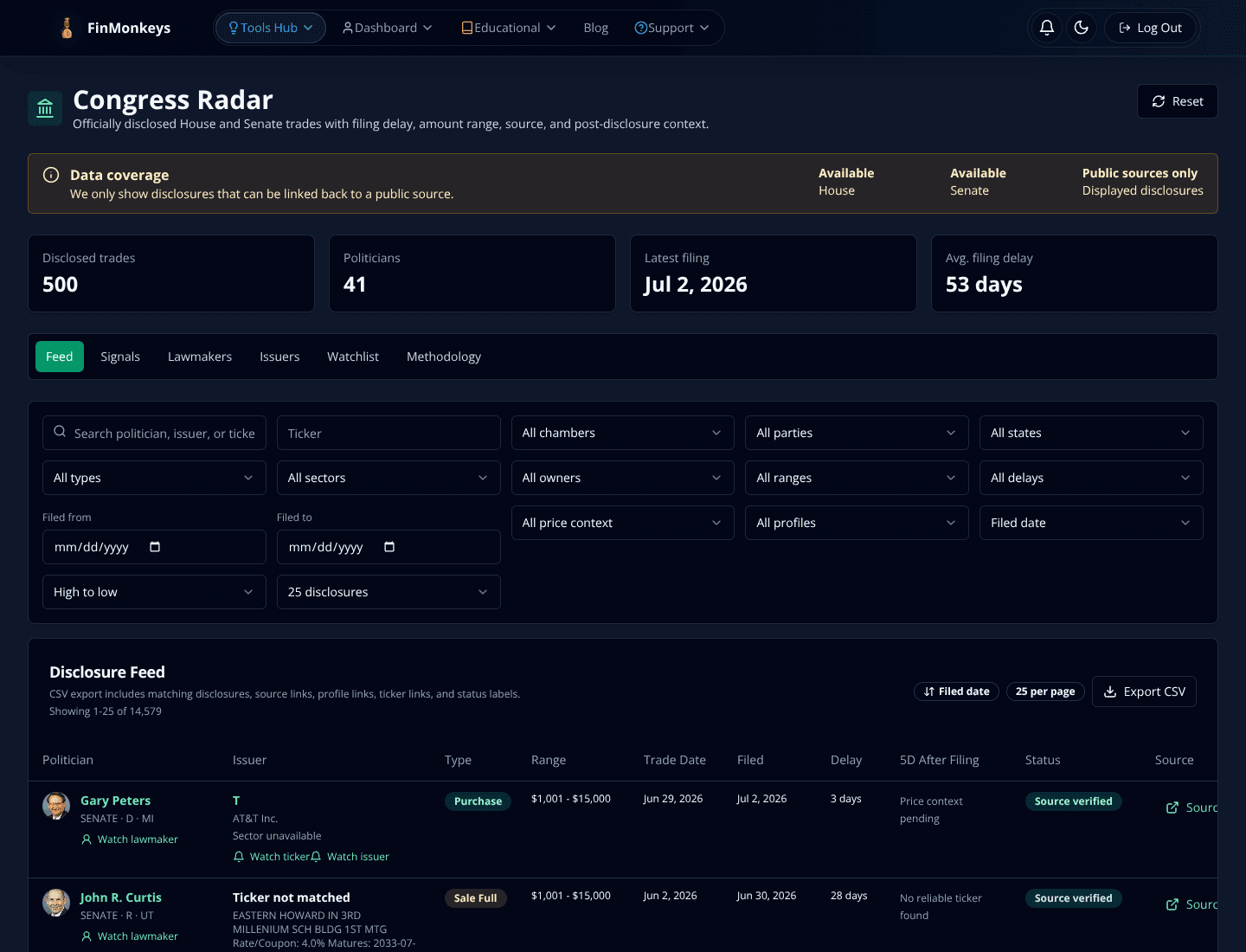This screenshot has height=952, width=1246.
Task: Expand the All types dropdown
Action: (x=154, y=478)
